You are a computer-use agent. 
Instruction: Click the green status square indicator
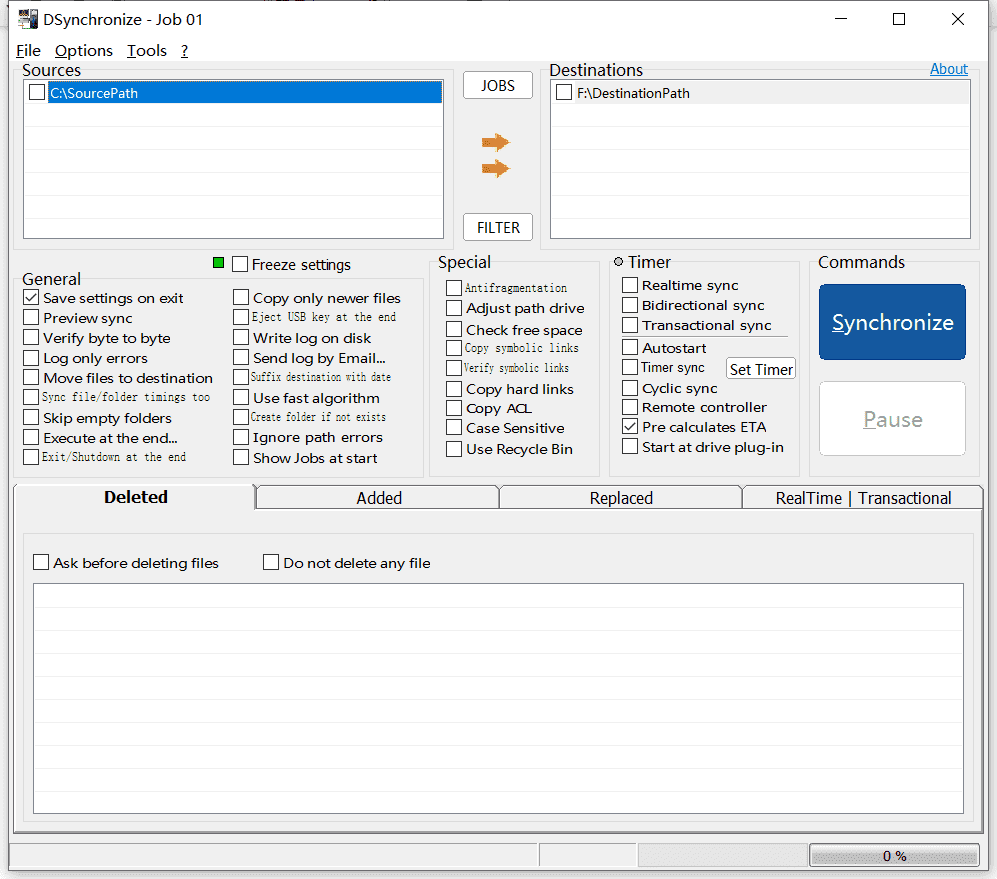coord(218,263)
